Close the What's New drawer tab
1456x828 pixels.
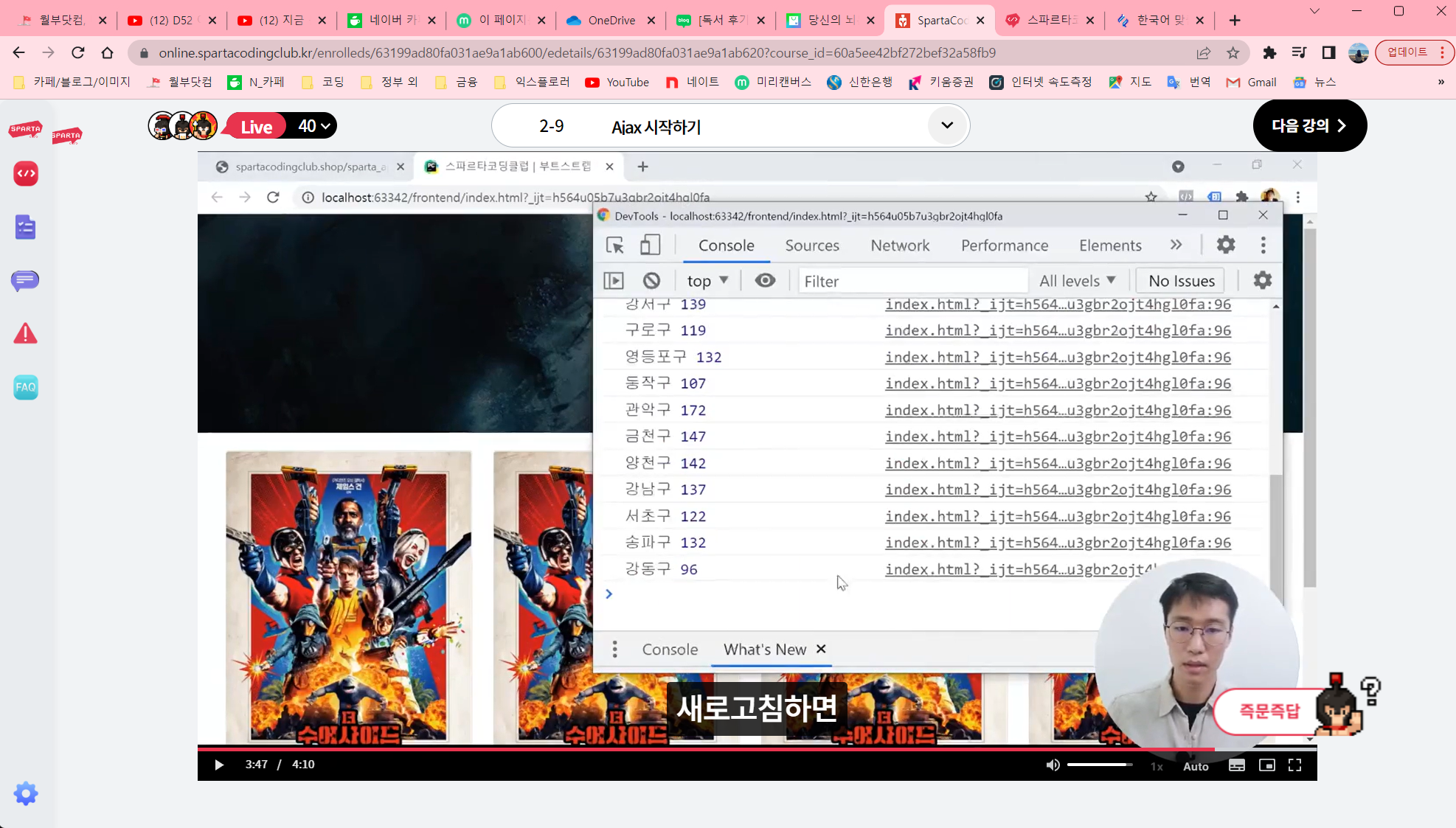click(821, 649)
